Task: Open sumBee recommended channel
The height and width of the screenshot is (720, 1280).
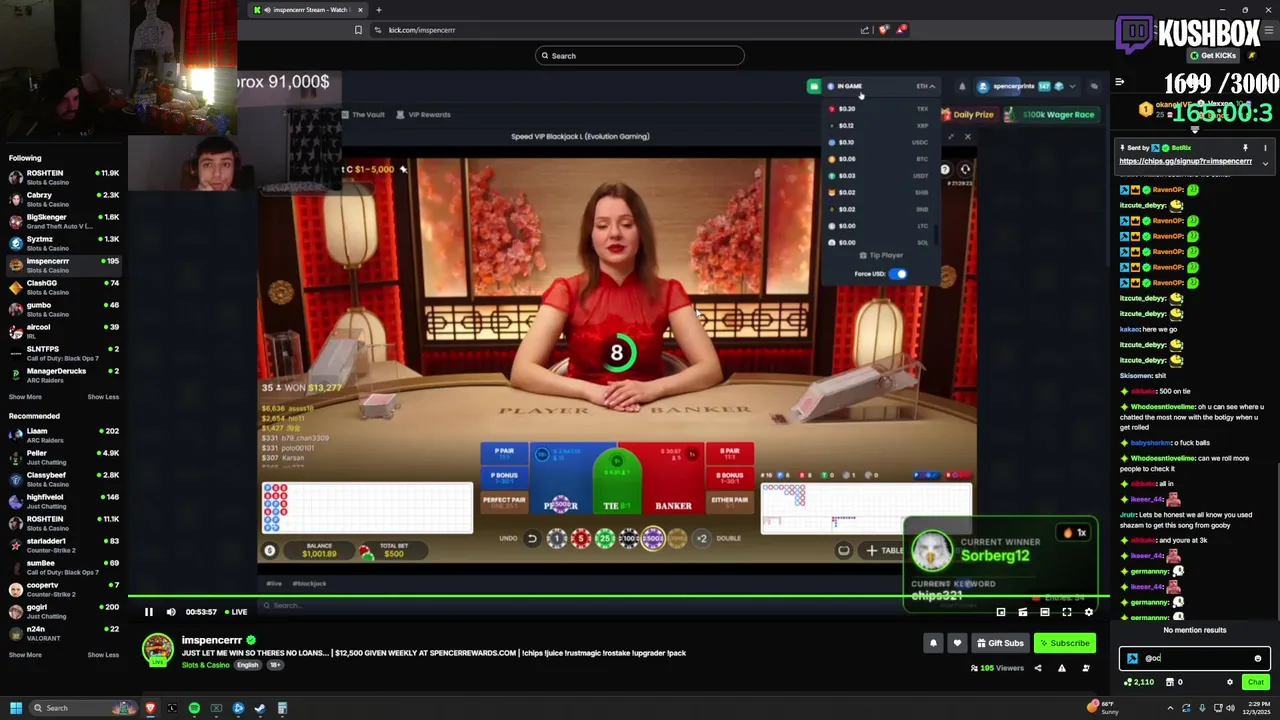Action: point(64,567)
